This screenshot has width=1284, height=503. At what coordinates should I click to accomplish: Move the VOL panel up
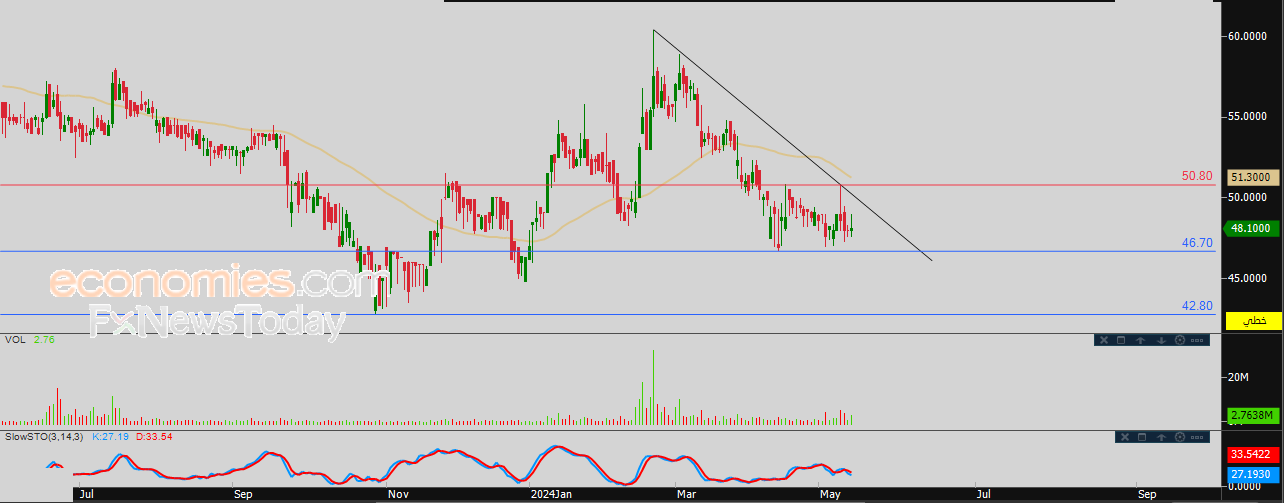tap(1141, 340)
